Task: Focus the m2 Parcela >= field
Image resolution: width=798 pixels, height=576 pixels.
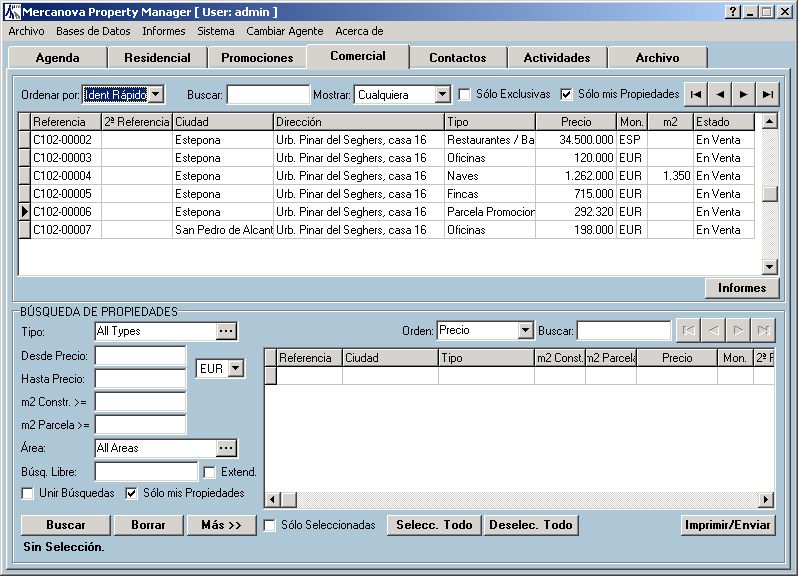Action: point(140,425)
